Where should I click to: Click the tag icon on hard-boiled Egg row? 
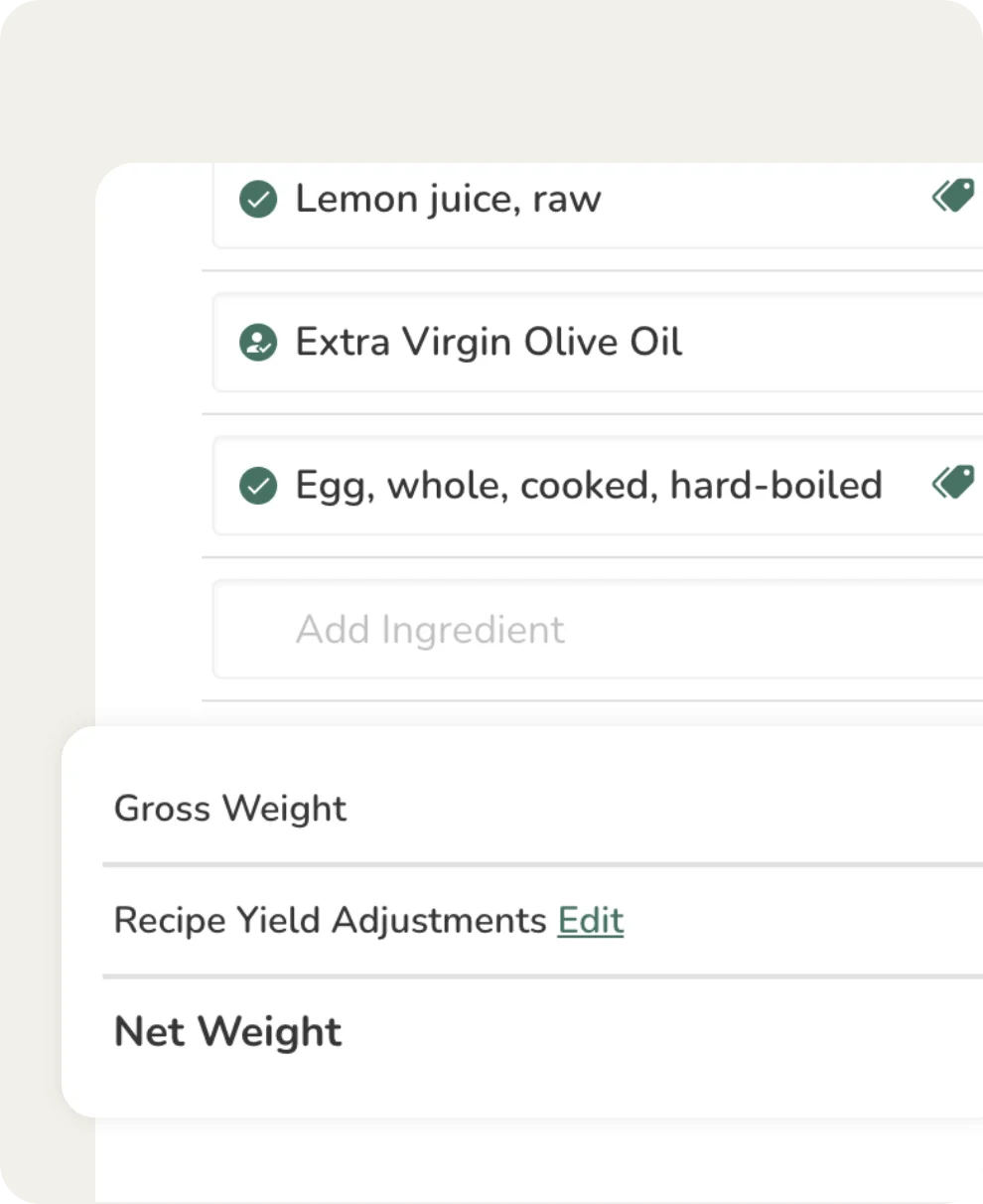click(953, 484)
